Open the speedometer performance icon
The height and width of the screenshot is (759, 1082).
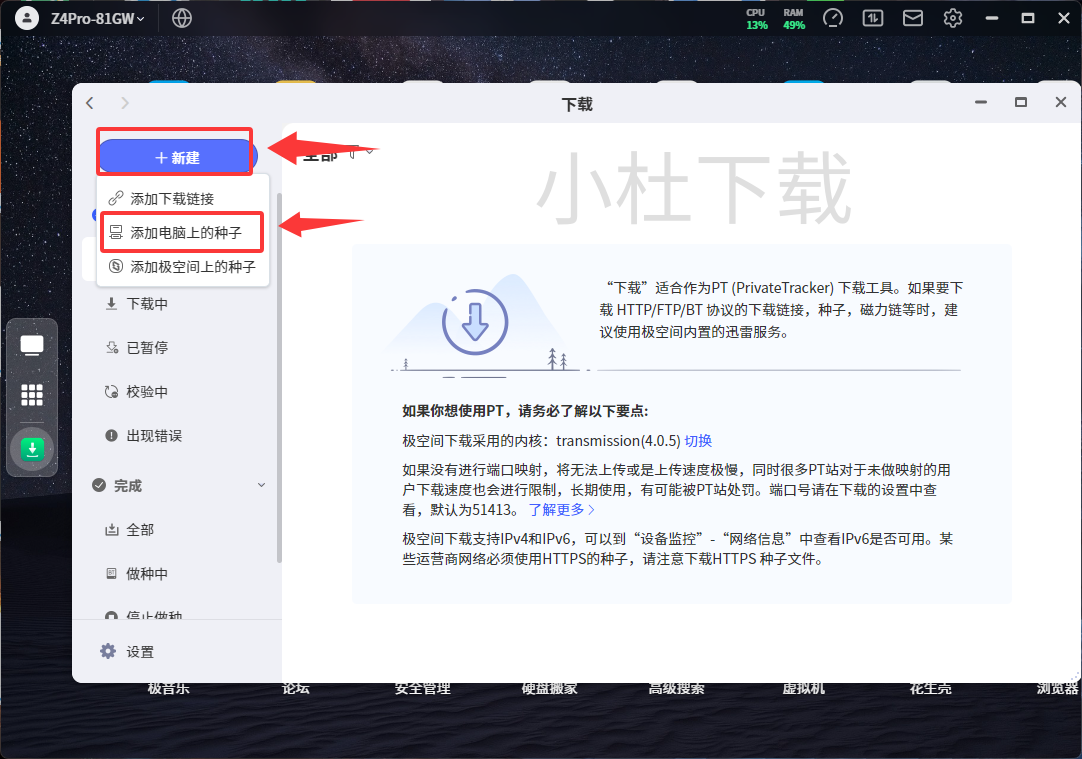833,18
